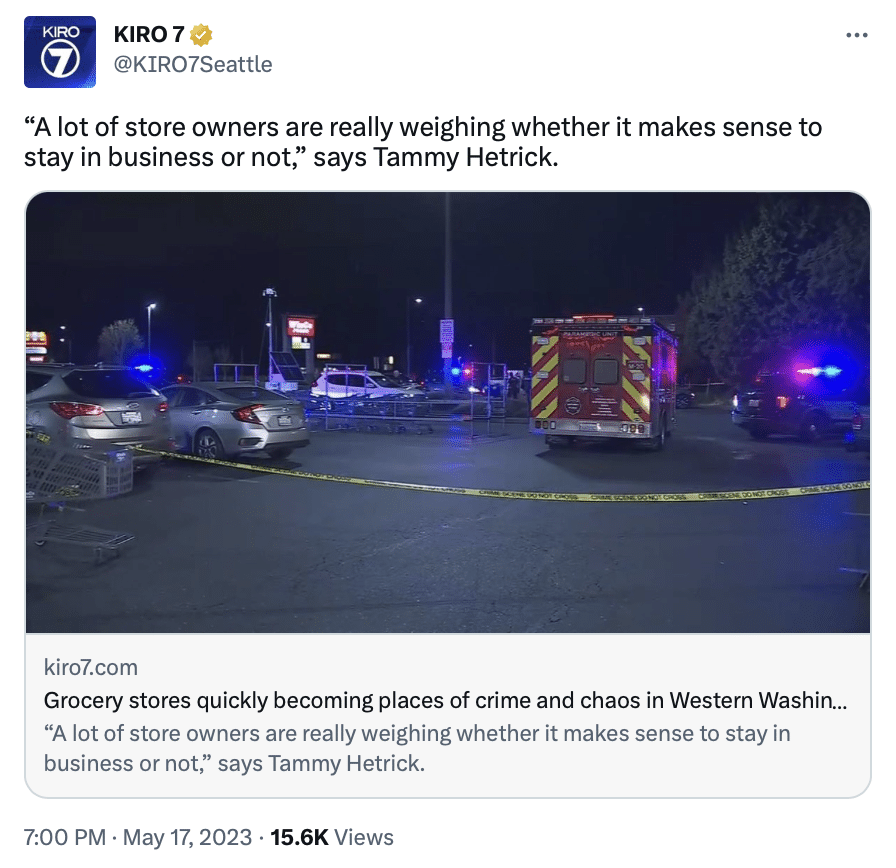The image size is (896, 868).
Task: Open the Grocery stores article headline
Action: pos(445,700)
